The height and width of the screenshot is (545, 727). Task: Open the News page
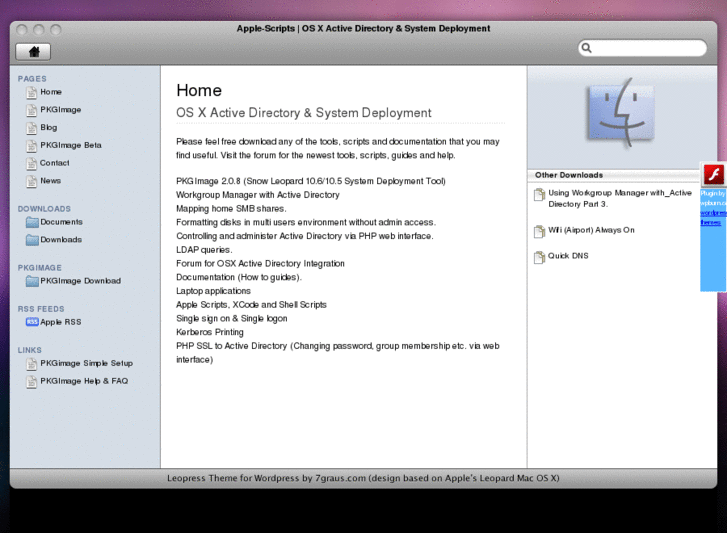(51, 181)
